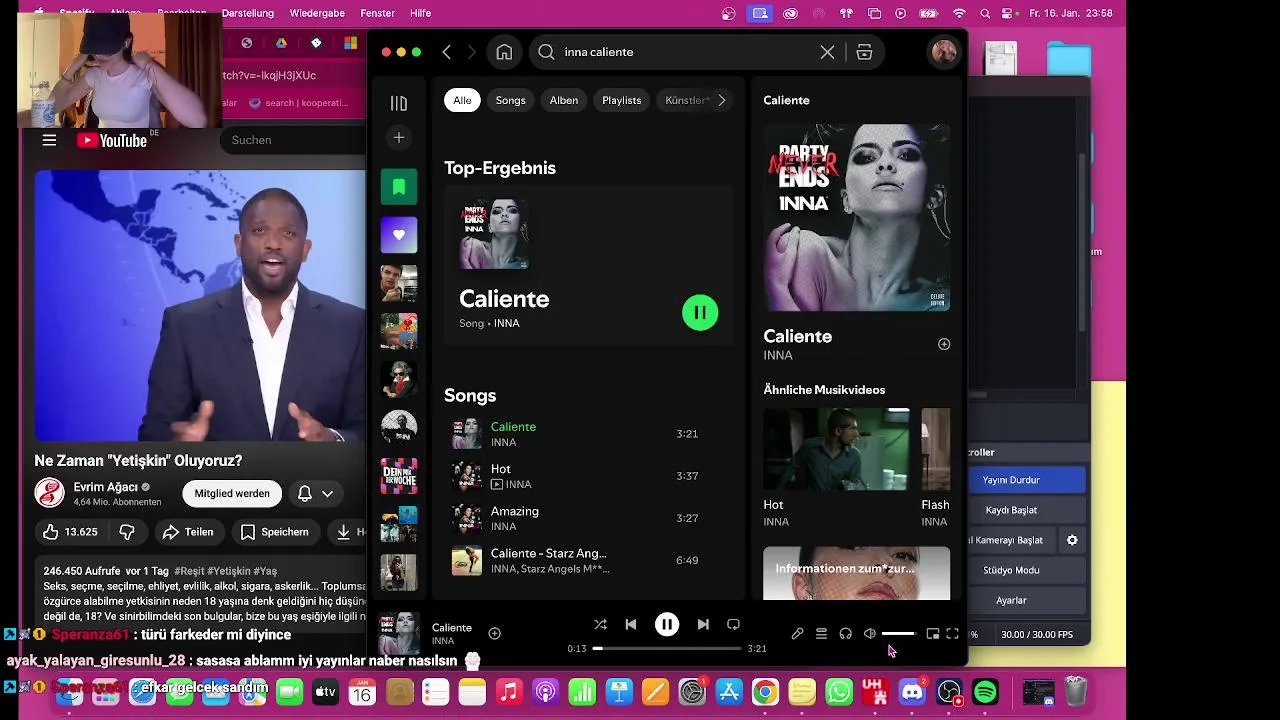Add Caliente to library in the right panel
The image size is (1280, 720).
pyautogui.click(x=943, y=344)
